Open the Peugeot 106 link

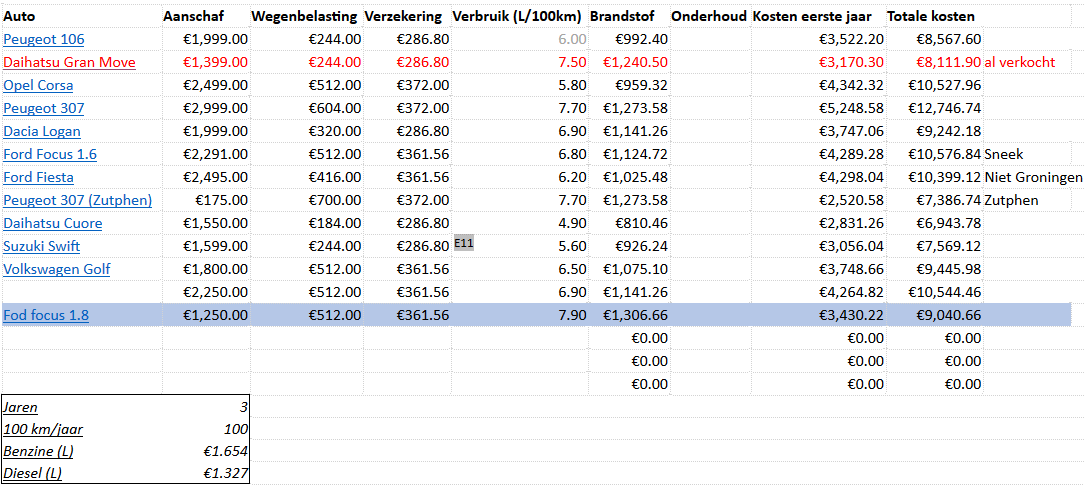click(x=44, y=39)
